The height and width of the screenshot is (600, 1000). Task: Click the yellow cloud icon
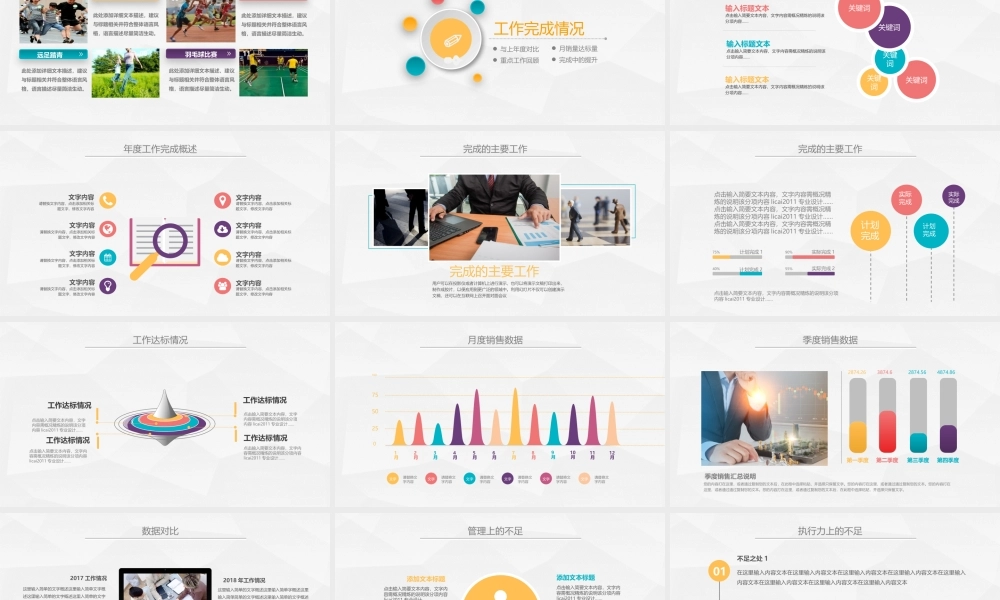[222, 257]
